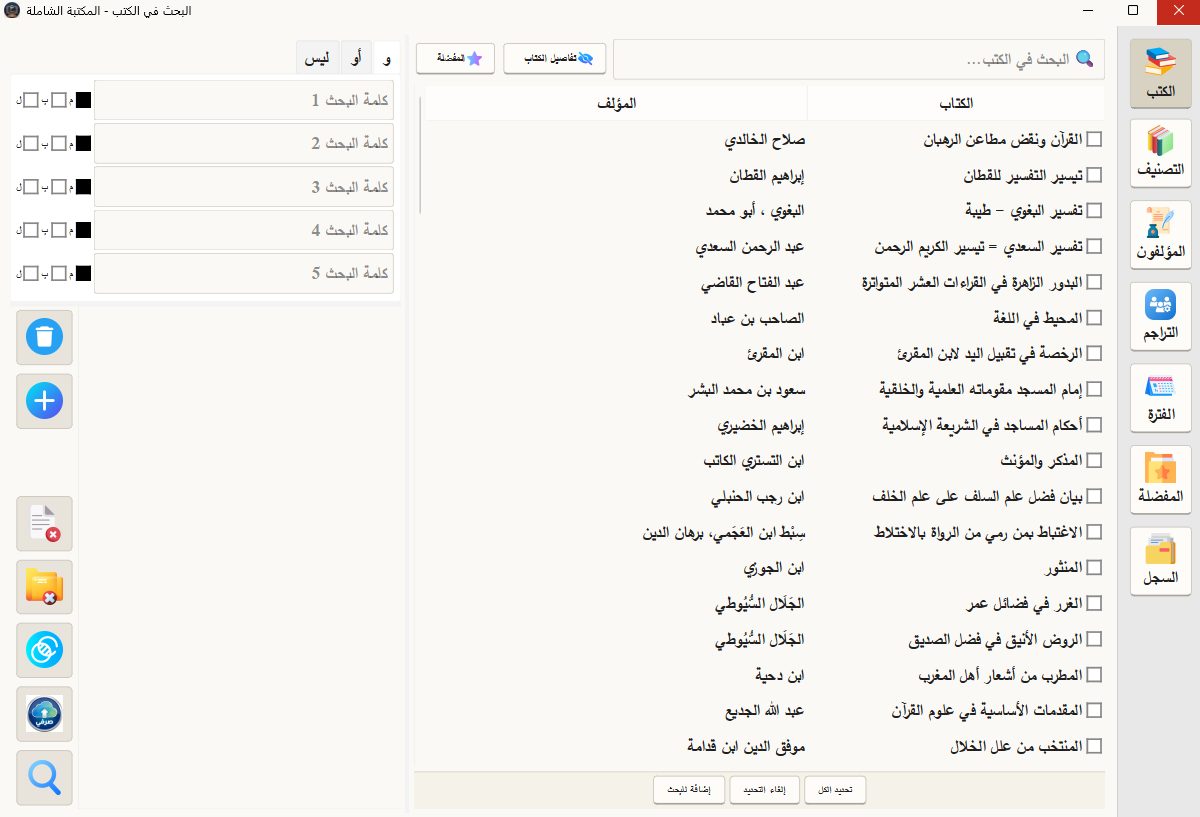Image resolution: width=1200 pixels, height=817 pixels.
Task: Check the box for الروض الأنيق
Action: click(x=1094, y=638)
